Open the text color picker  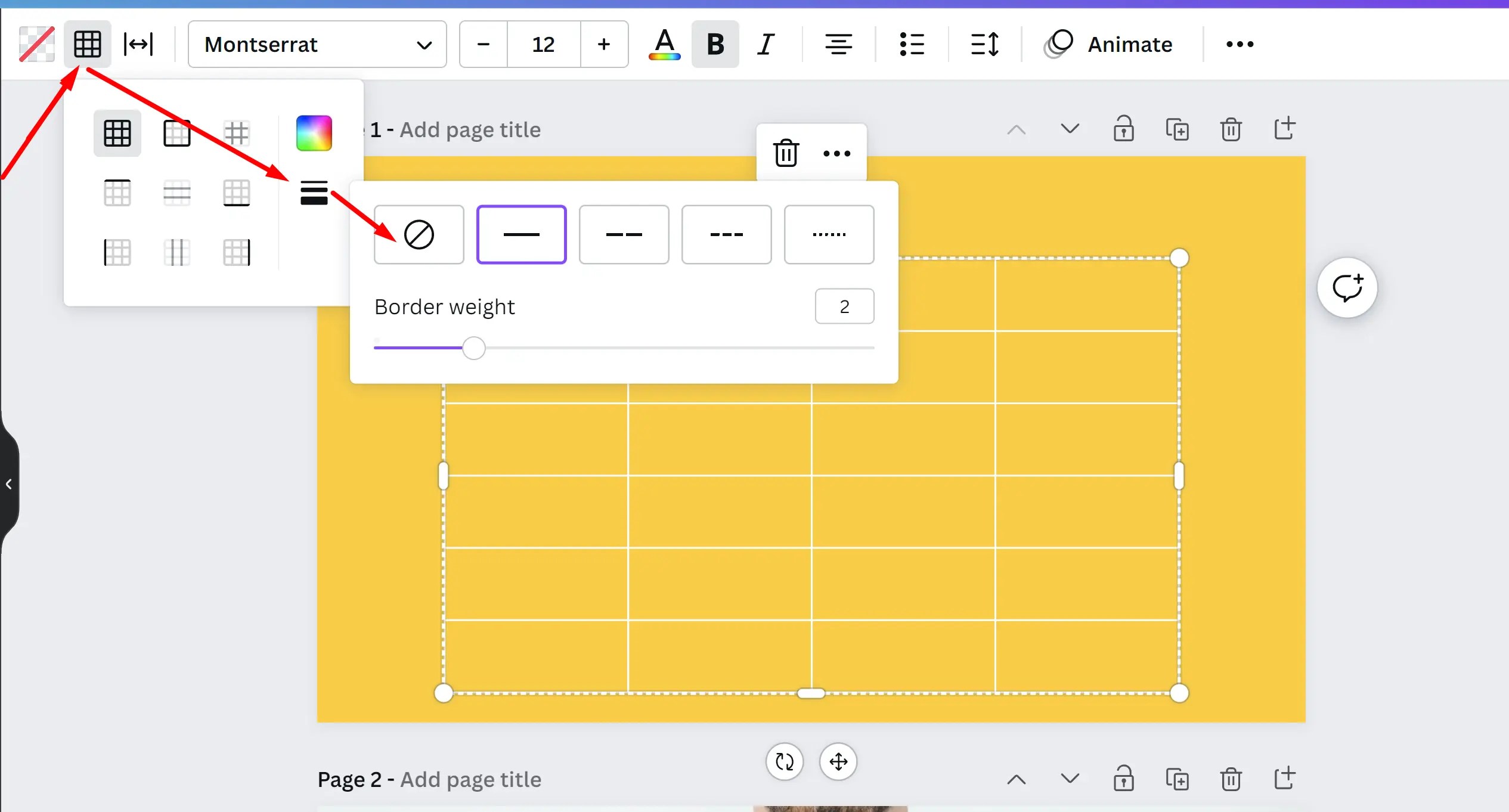664,44
